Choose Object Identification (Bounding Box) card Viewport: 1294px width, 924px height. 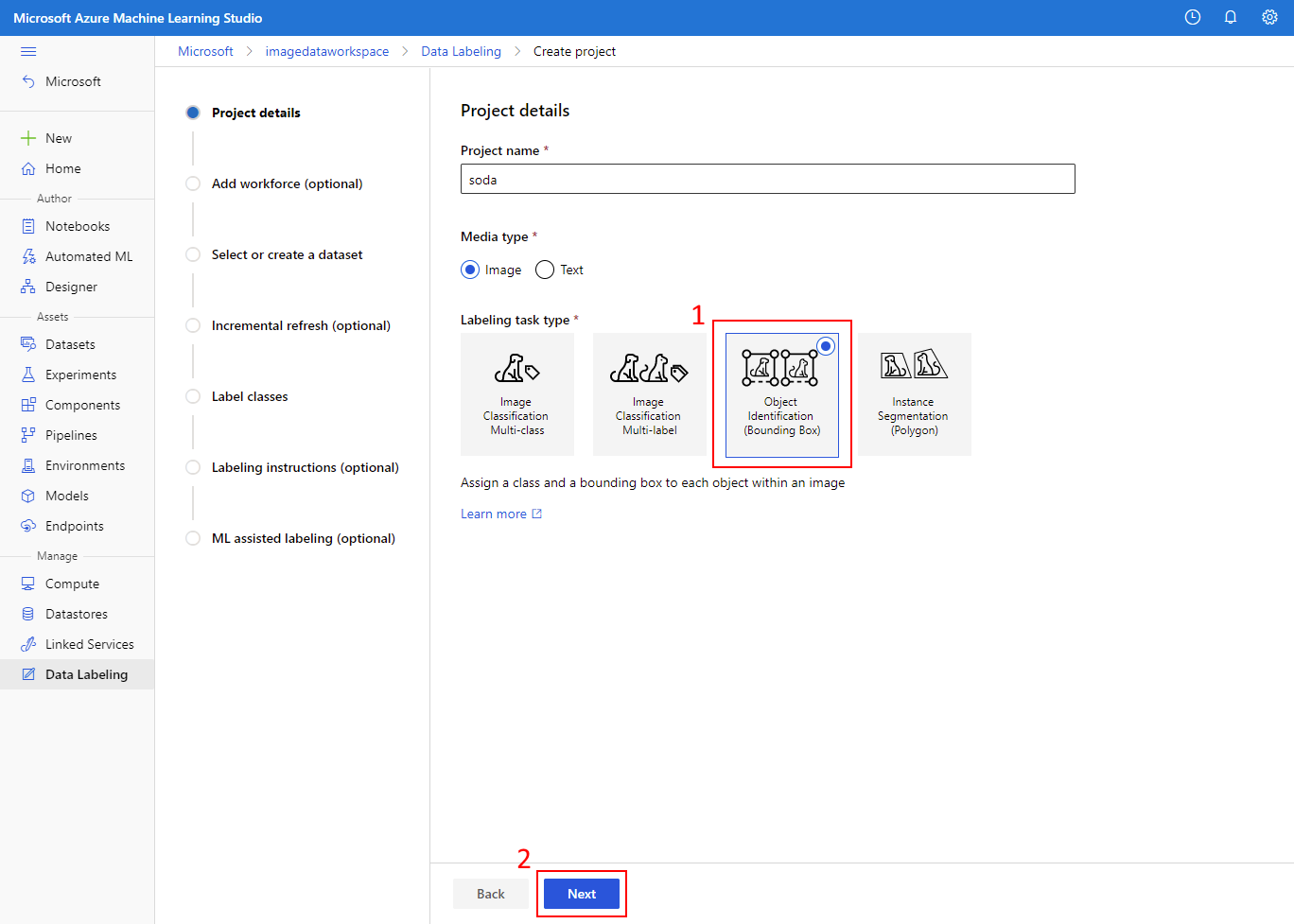tap(782, 394)
